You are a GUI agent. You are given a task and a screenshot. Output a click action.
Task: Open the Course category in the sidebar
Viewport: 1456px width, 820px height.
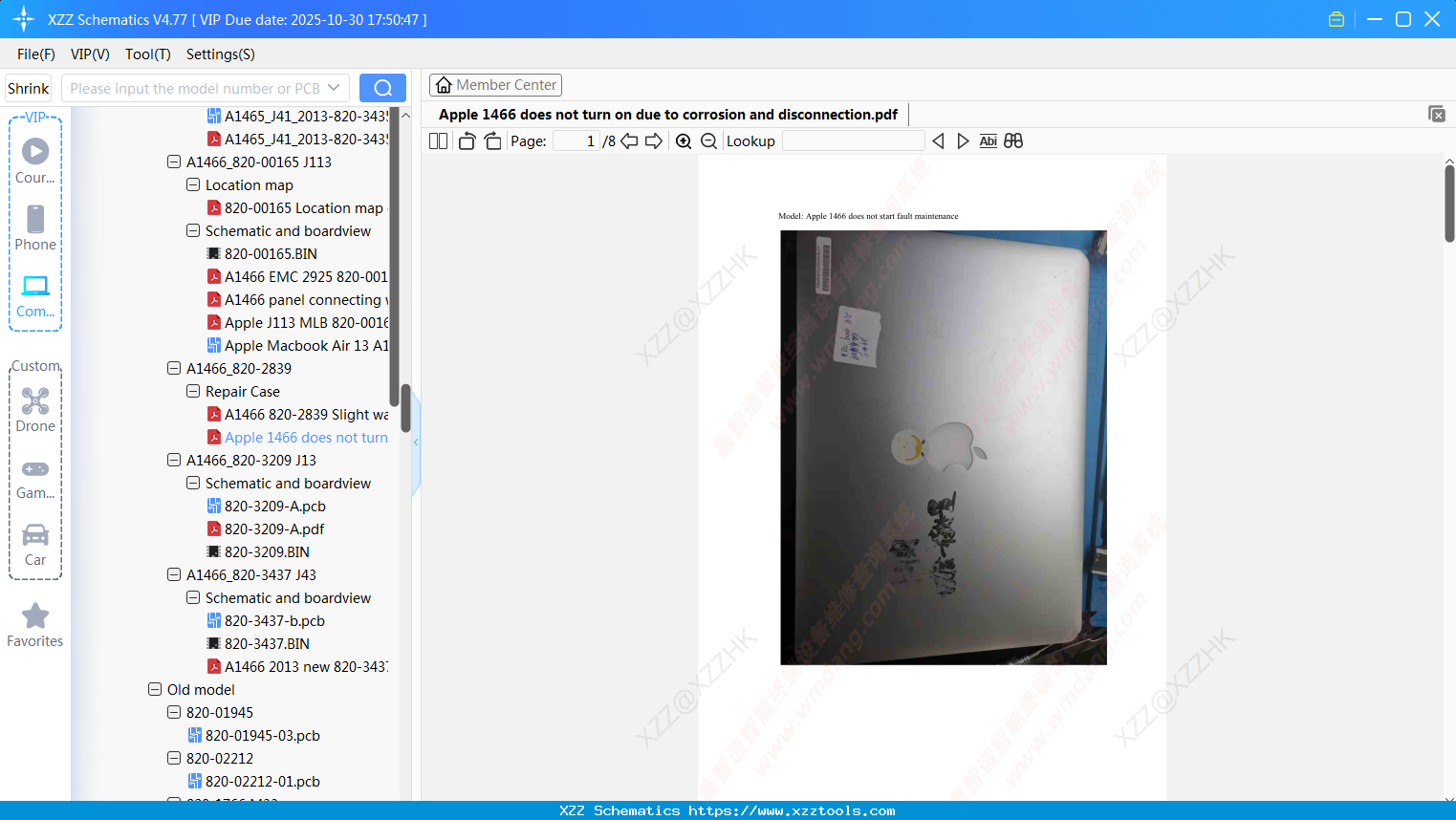coord(35,161)
